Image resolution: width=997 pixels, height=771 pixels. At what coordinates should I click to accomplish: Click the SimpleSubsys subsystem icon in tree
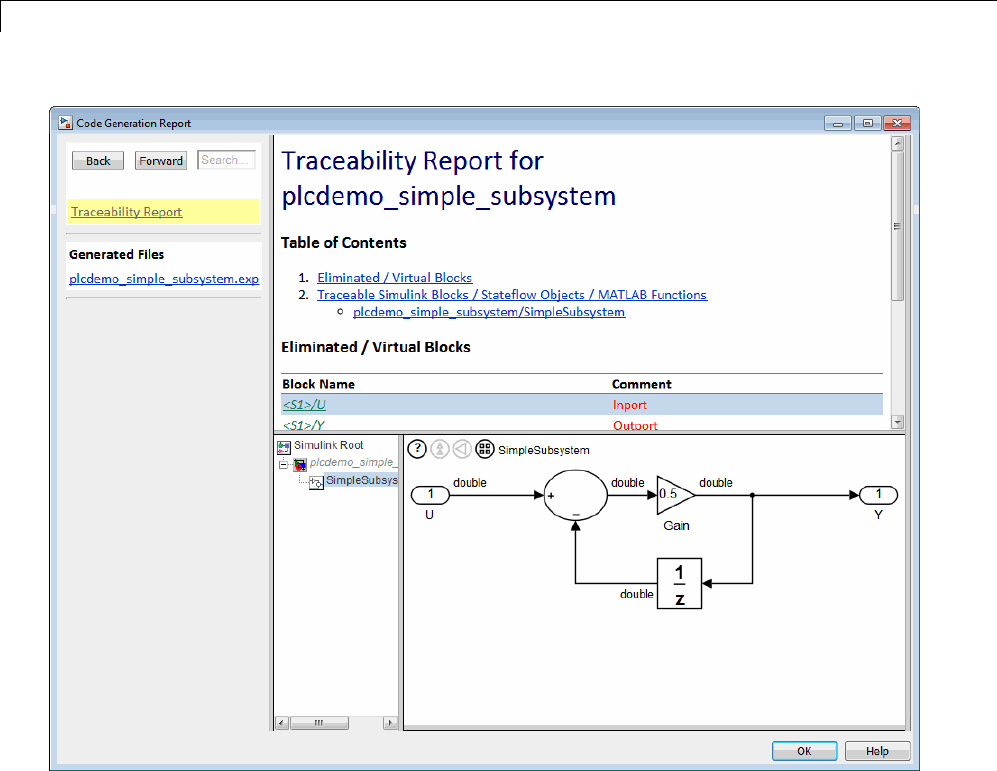316,483
